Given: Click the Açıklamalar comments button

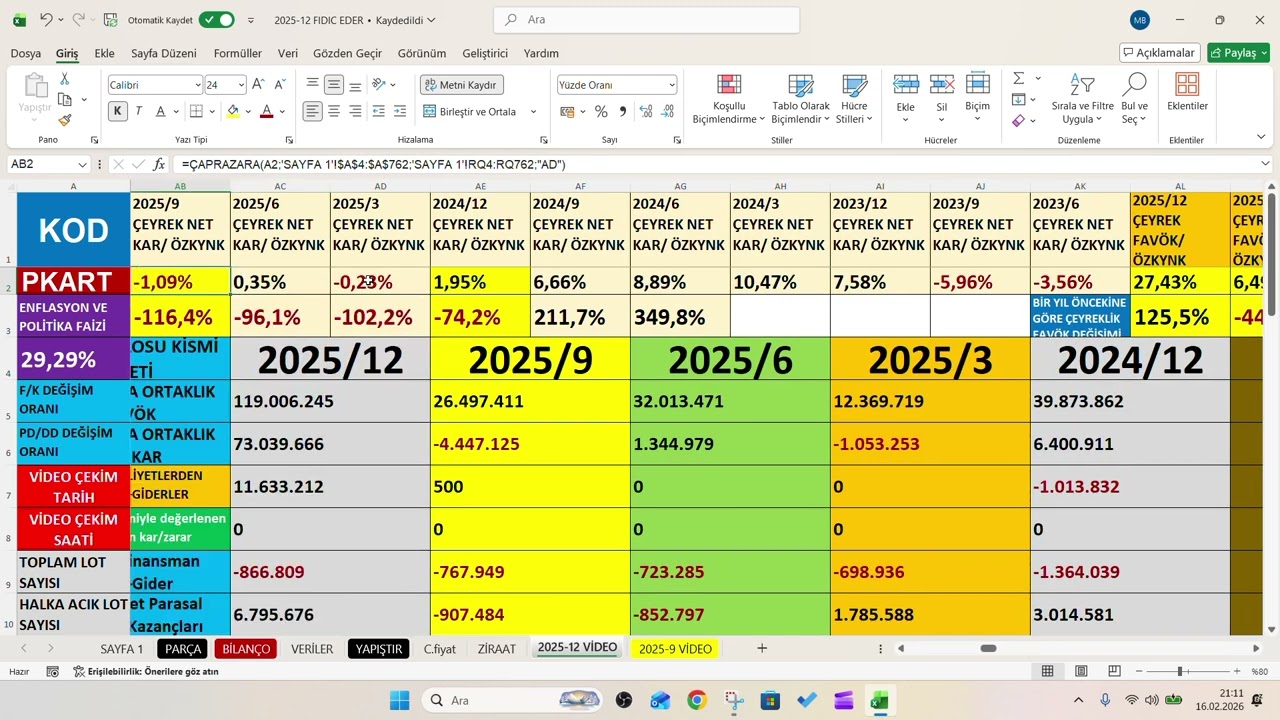Looking at the screenshot, I should click(x=1160, y=53).
